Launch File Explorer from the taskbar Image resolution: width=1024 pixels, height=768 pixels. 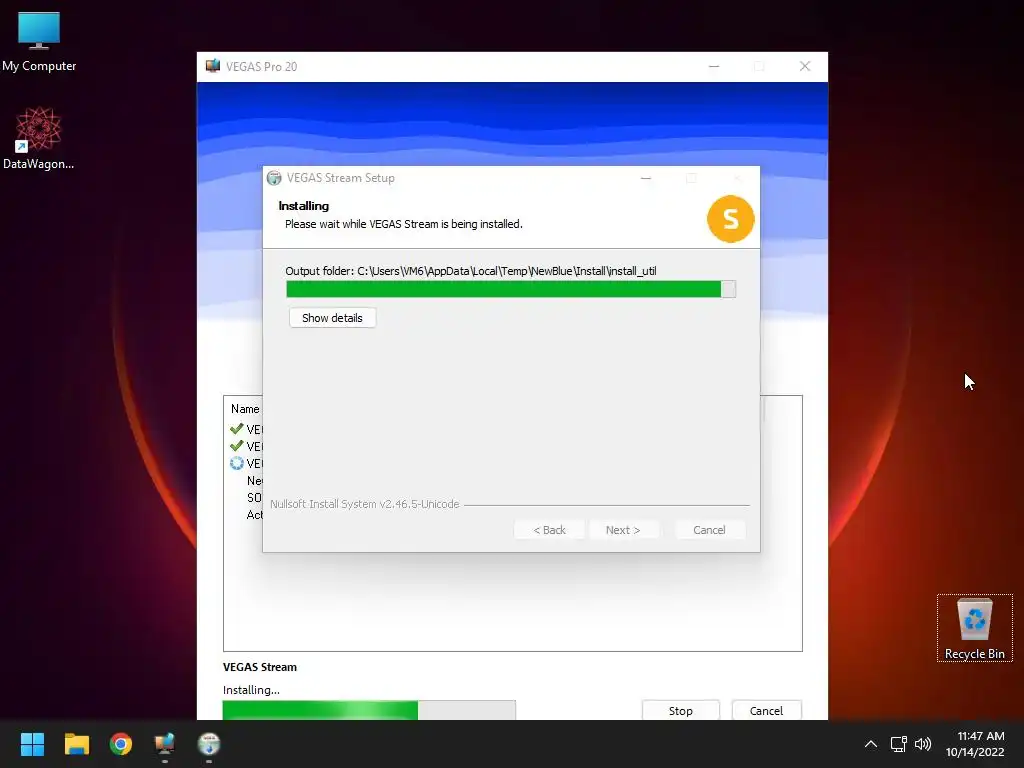coord(76,744)
